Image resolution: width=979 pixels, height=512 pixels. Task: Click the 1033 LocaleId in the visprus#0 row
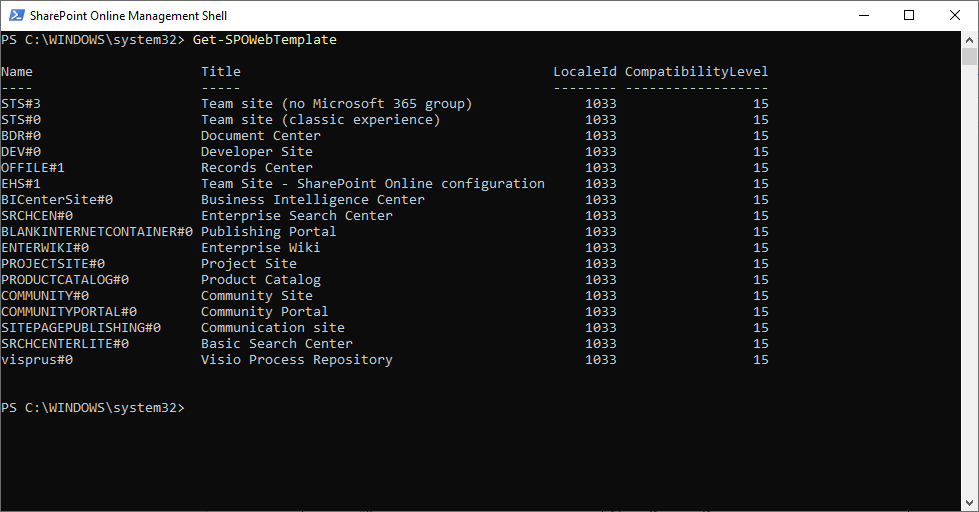601,360
